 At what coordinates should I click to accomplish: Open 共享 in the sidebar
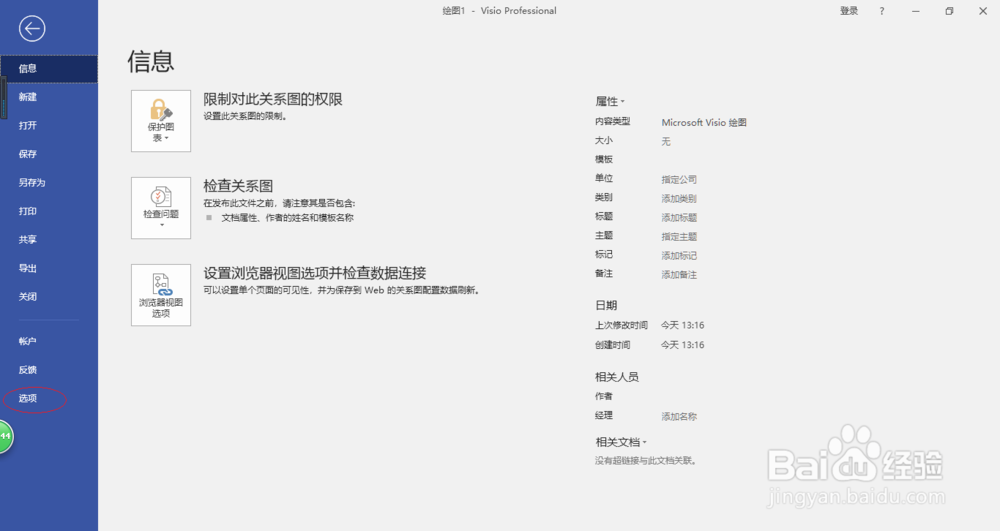(49, 240)
